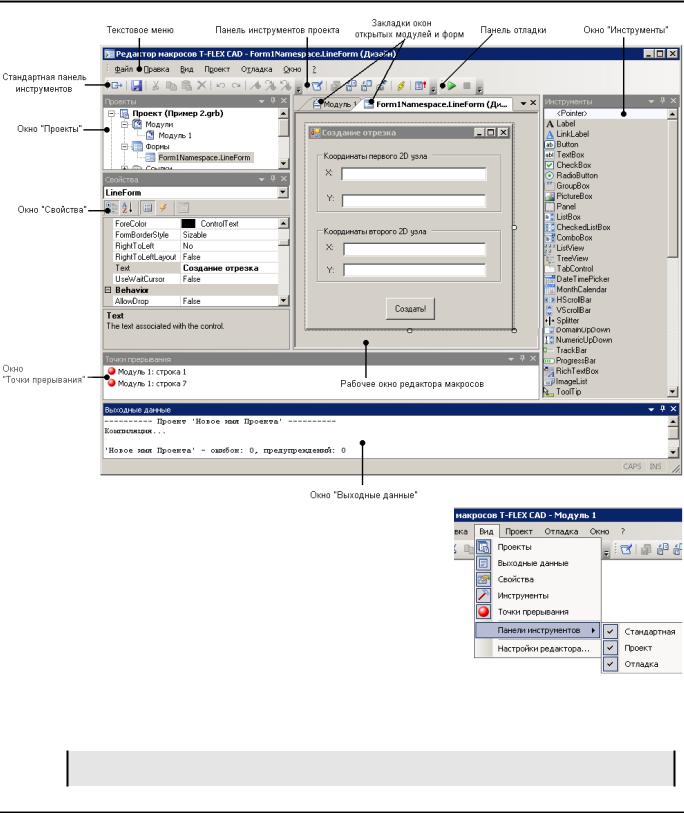684x813 pixels.
Task: Click the Properties grid icon in Свойства toolbar
Action: click(147, 208)
